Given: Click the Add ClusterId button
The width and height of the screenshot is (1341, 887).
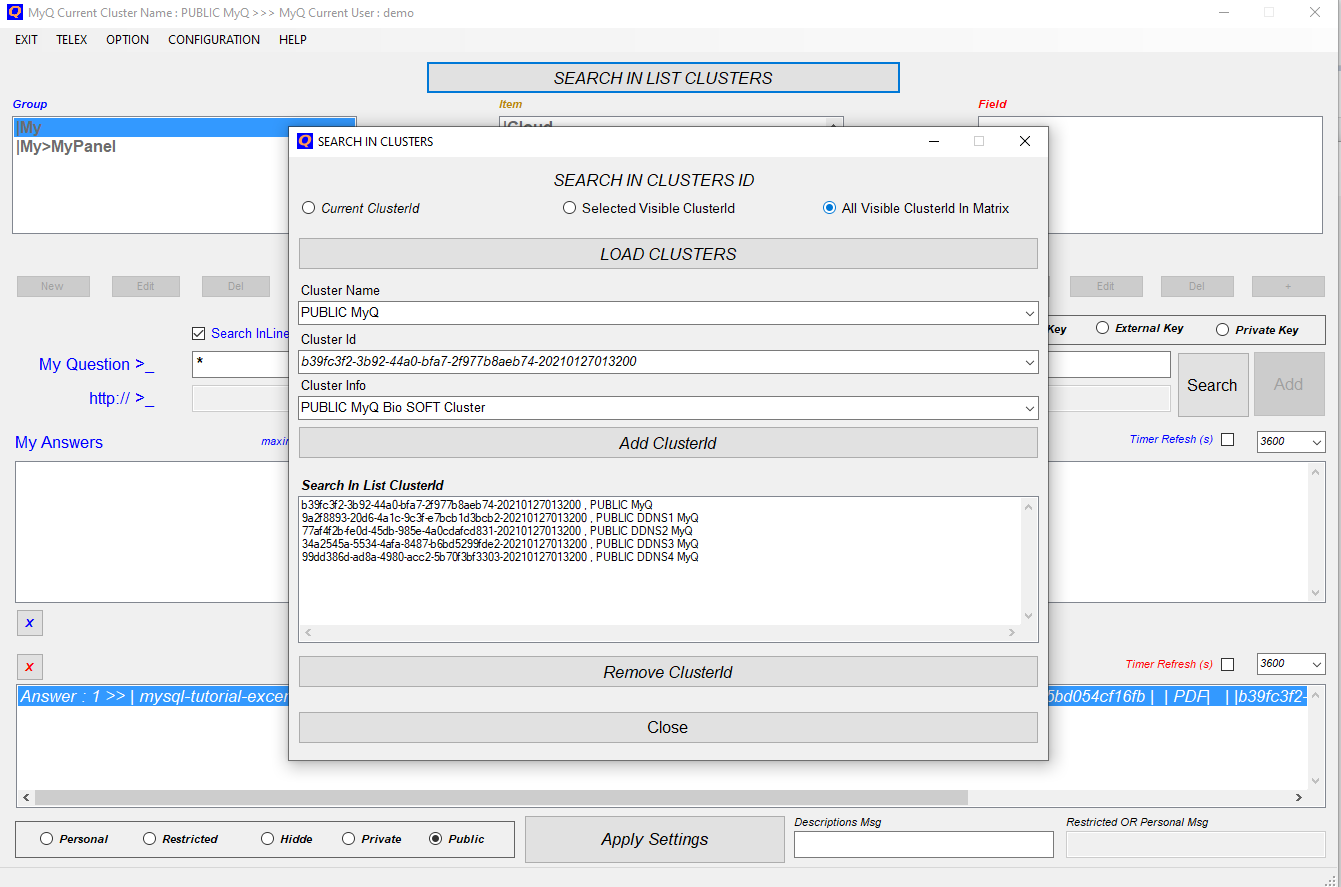Looking at the screenshot, I should point(668,443).
